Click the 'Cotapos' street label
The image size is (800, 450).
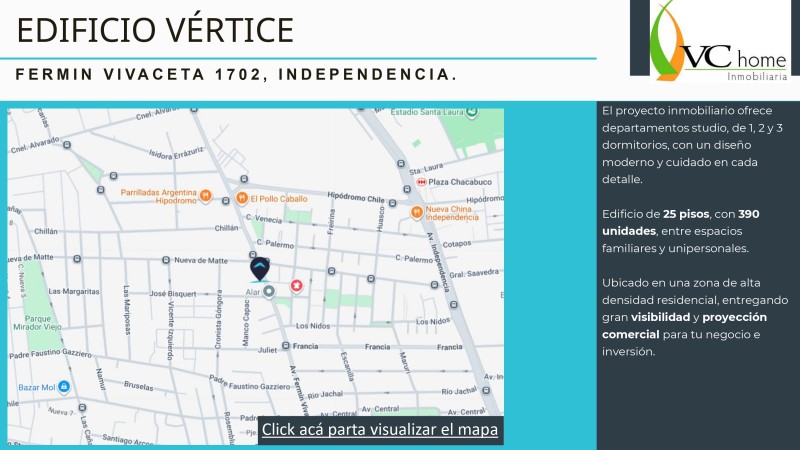point(457,244)
